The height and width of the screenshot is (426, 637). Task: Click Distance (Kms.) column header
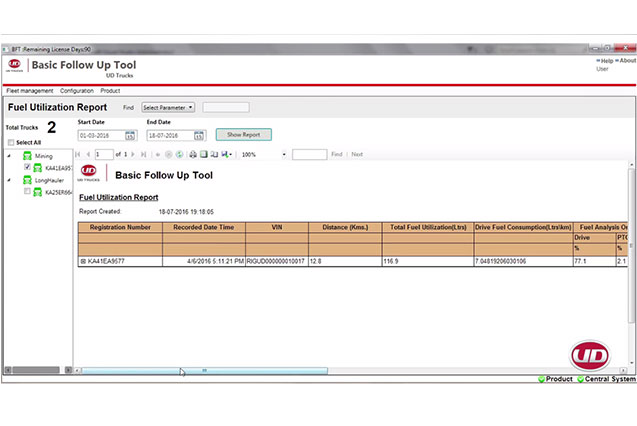(x=345, y=227)
